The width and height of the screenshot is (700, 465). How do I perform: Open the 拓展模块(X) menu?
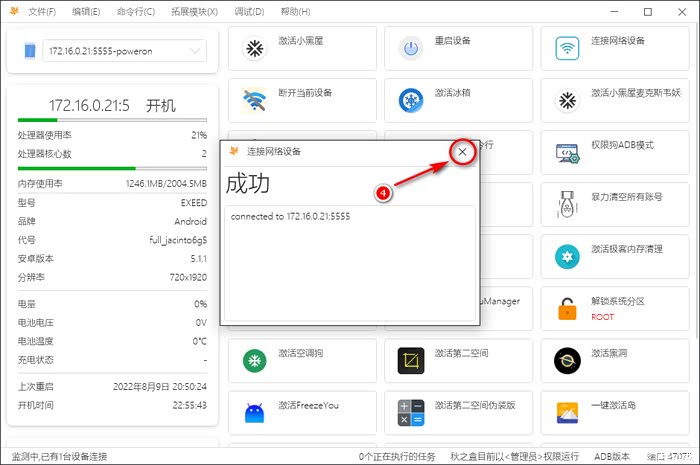pos(195,12)
